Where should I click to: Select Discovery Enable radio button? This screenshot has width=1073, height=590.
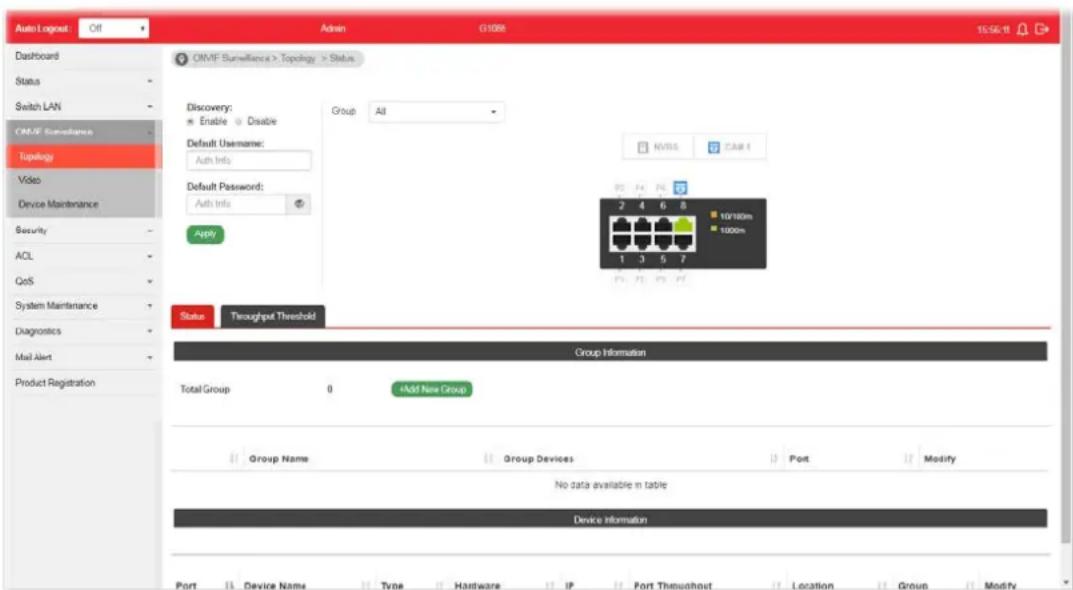point(191,122)
